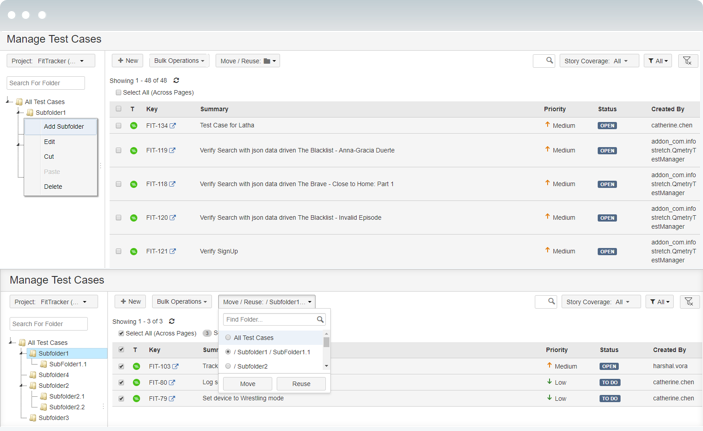This screenshot has height=431, width=703.
Task: Click the search magnifier in upper toolbar
Action: (x=549, y=60)
